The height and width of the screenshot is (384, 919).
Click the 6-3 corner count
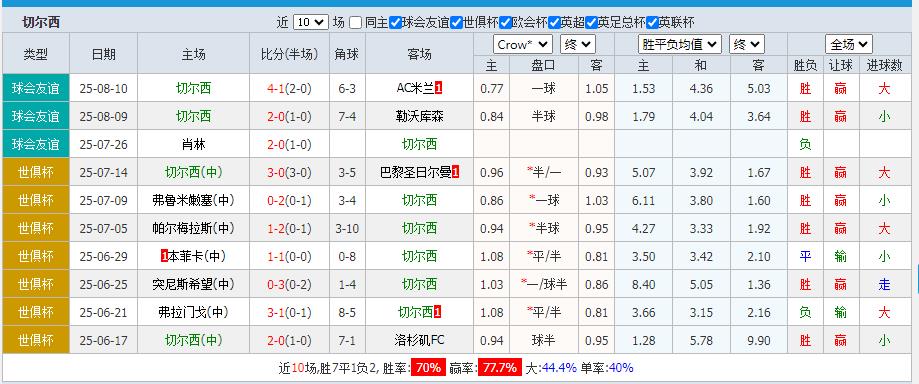(x=347, y=89)
